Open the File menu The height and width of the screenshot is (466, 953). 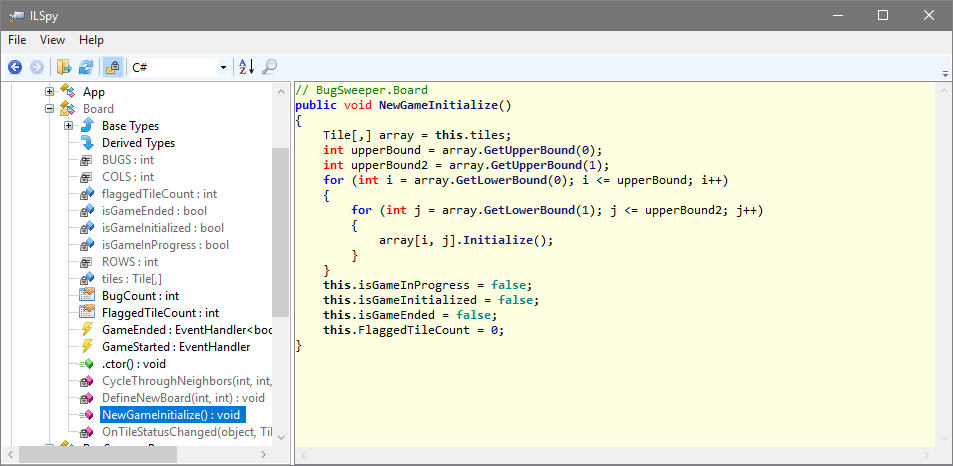click(17, 40)
